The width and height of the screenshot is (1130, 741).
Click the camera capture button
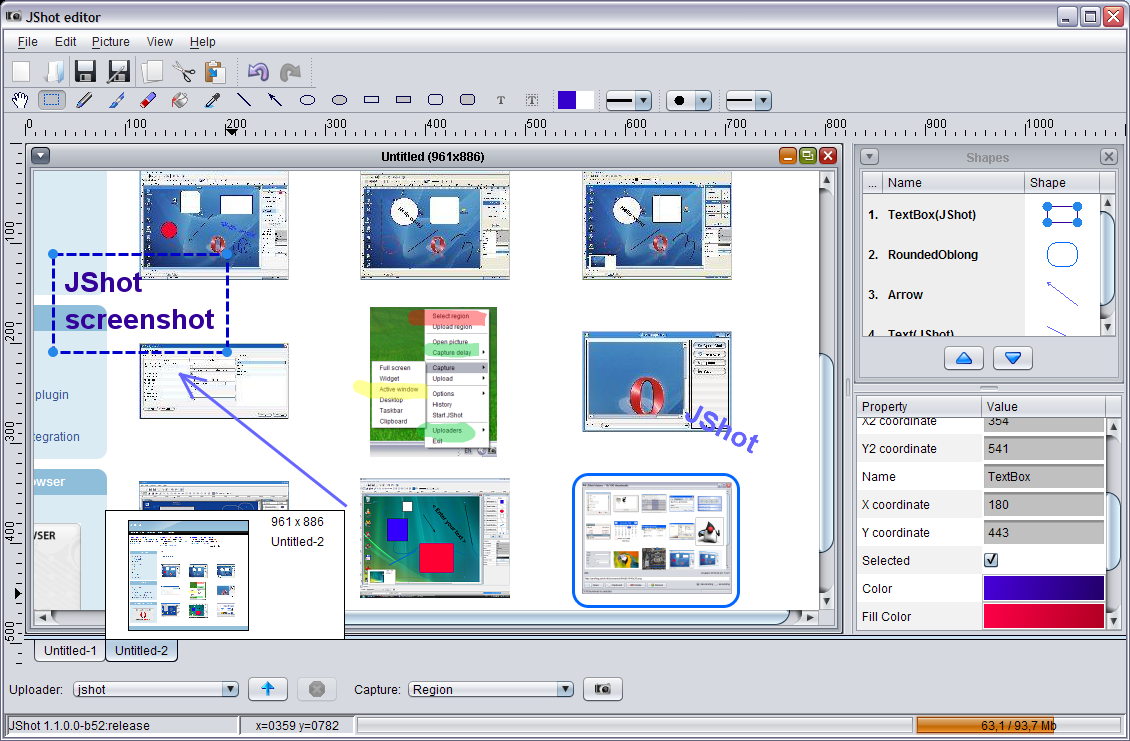603,689
